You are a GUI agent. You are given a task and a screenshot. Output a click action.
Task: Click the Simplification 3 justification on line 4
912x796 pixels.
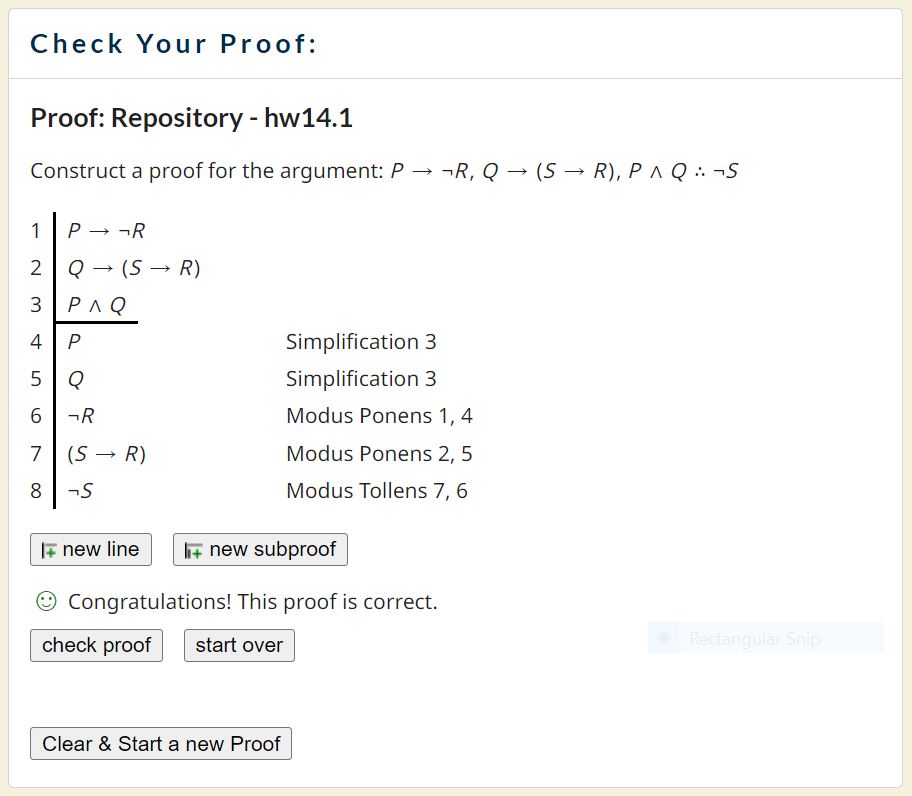361,342
